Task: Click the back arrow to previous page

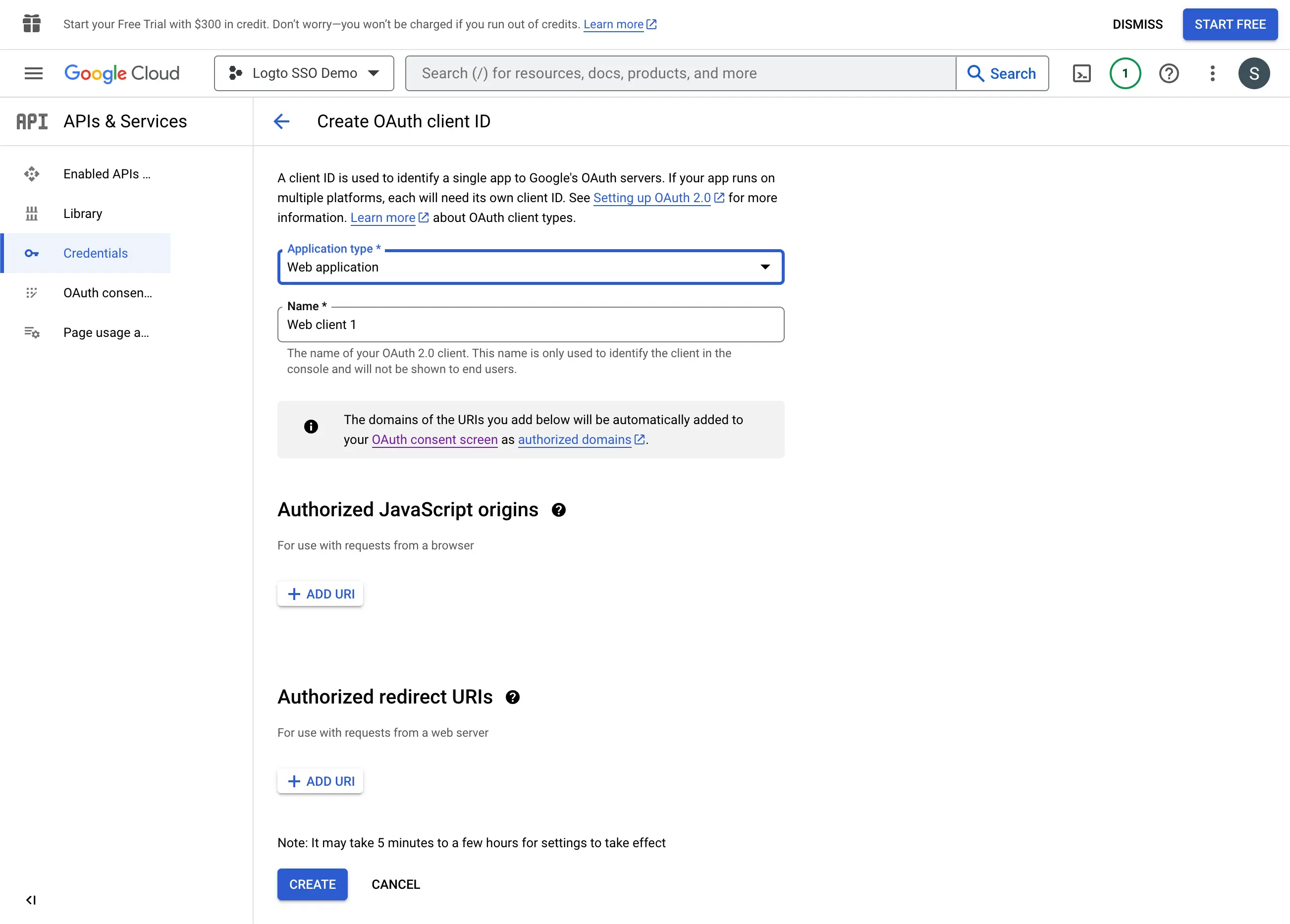Action: click(282, 121)
